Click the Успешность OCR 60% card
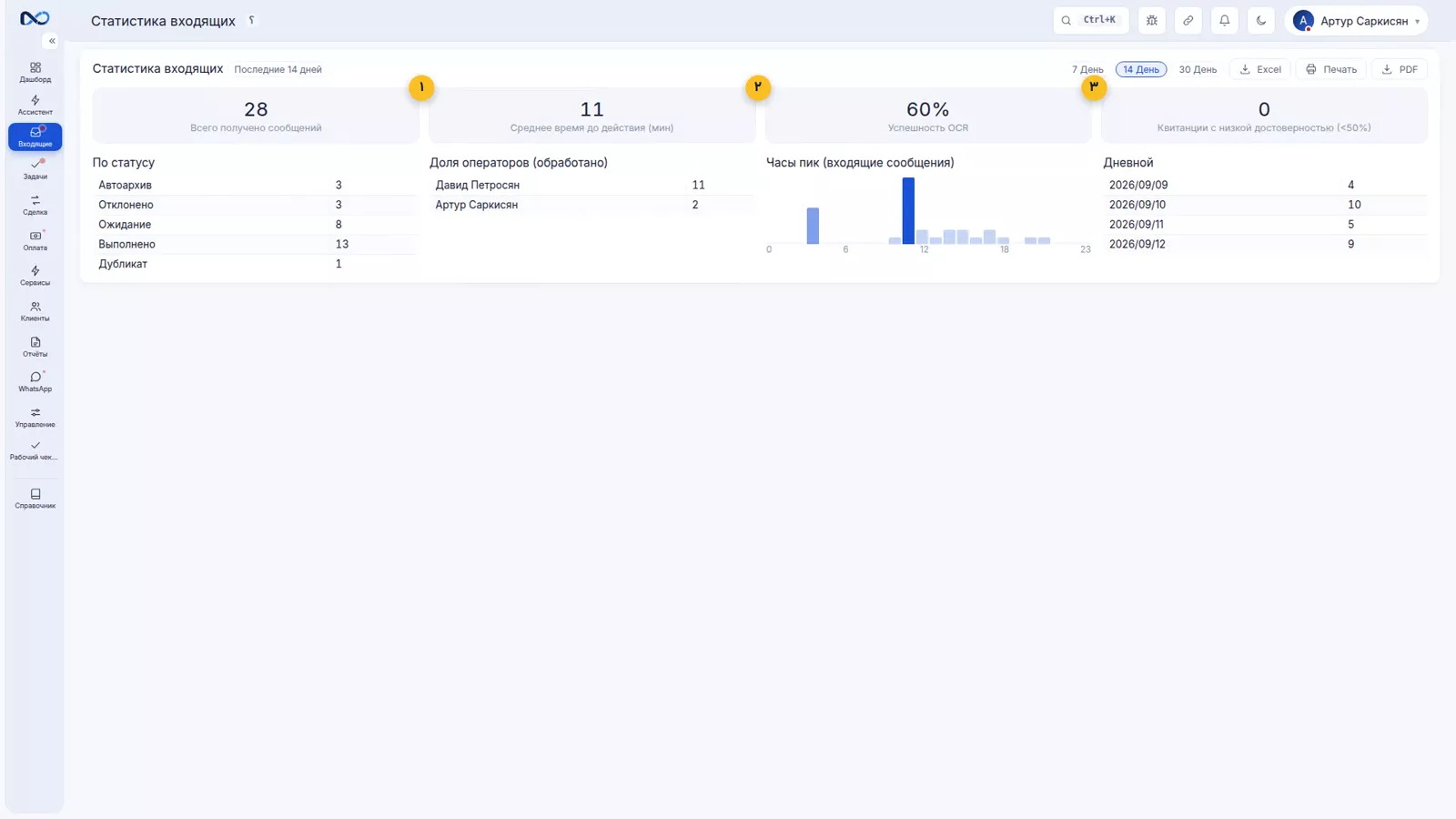 928,116
